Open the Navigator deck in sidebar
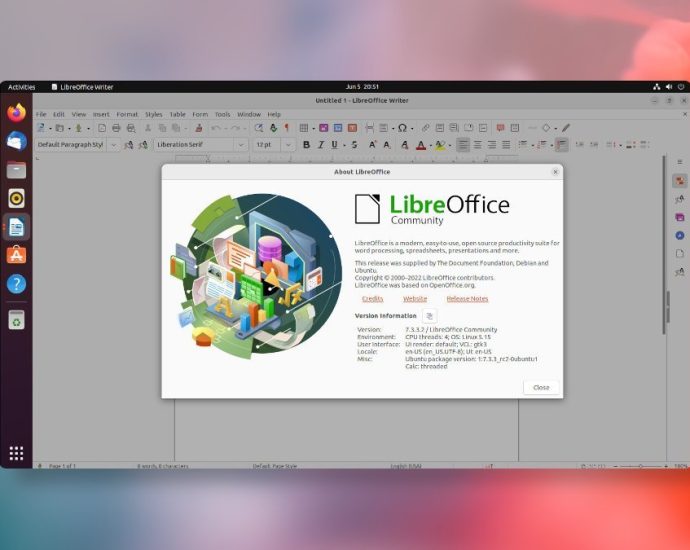Image resolution: width=690 pixels, height=550 pixels. pos(680,235)
